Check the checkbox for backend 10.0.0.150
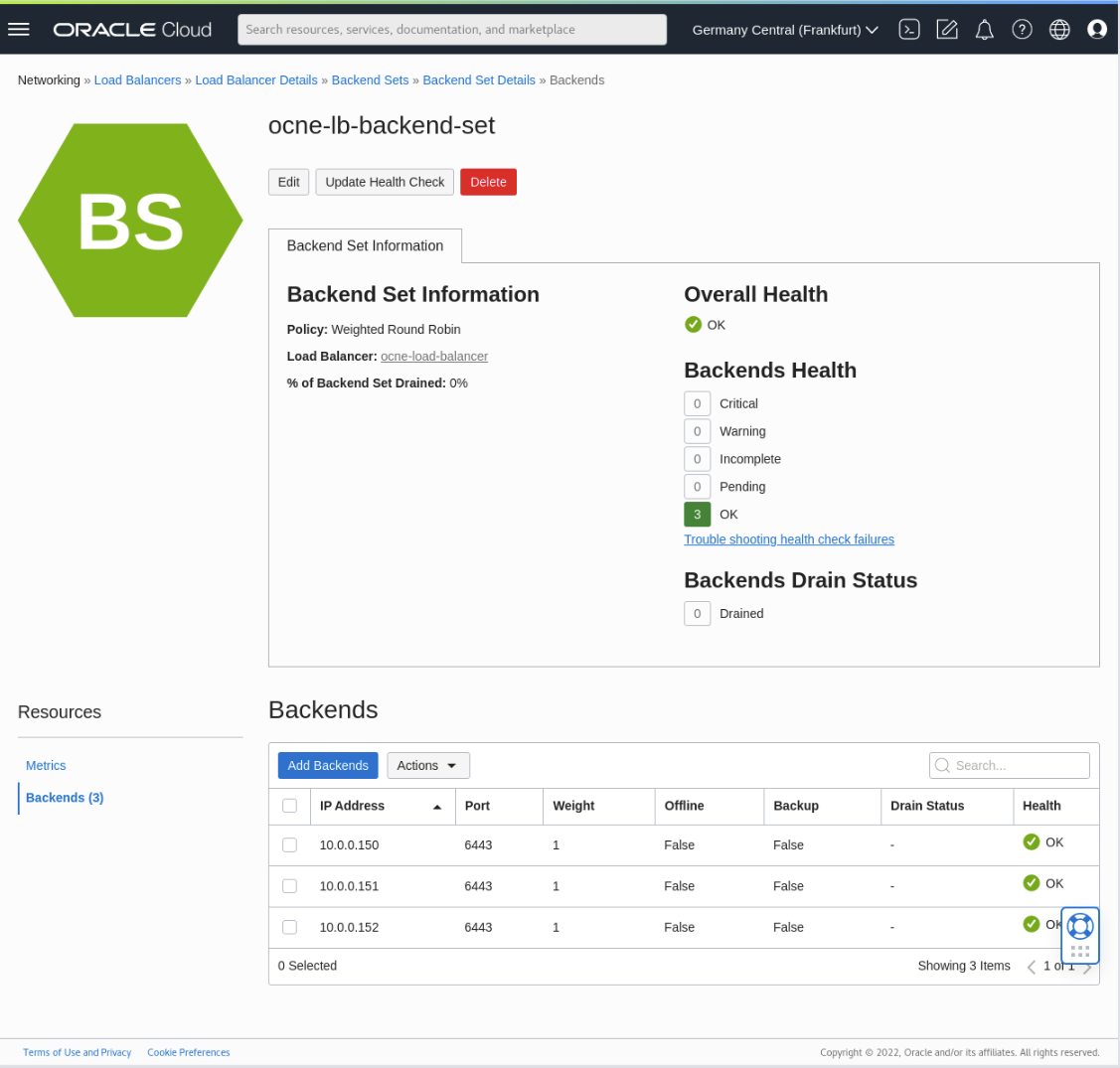The height and width of the screenshot is (1068, 1120). click(x=289, y=844)
